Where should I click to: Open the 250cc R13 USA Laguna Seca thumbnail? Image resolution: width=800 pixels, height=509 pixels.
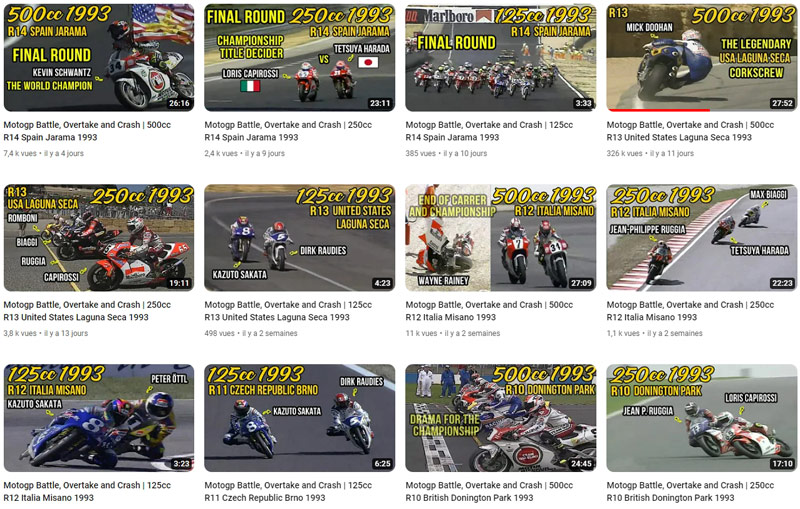pyautogui.click(x=98, y=238)
